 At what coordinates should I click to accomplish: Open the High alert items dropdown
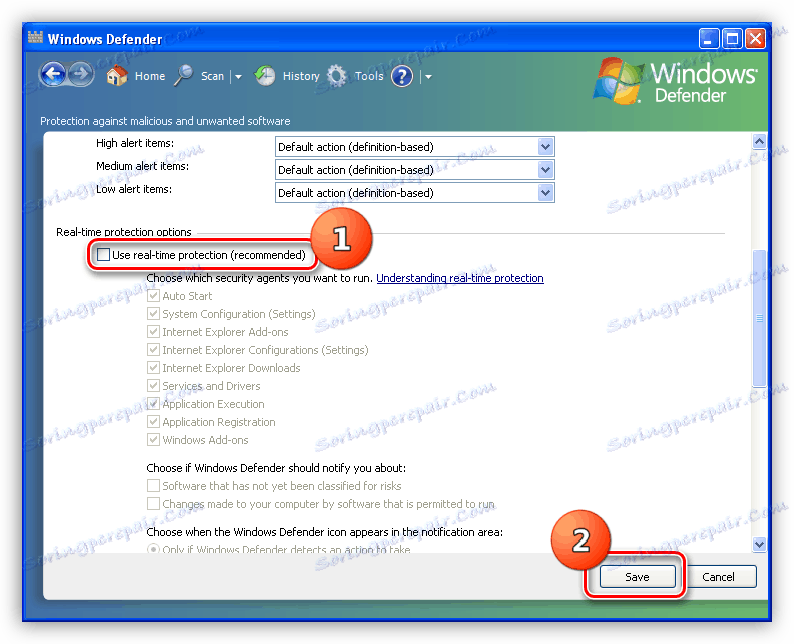pyautogui.click(x=415, y=147)
